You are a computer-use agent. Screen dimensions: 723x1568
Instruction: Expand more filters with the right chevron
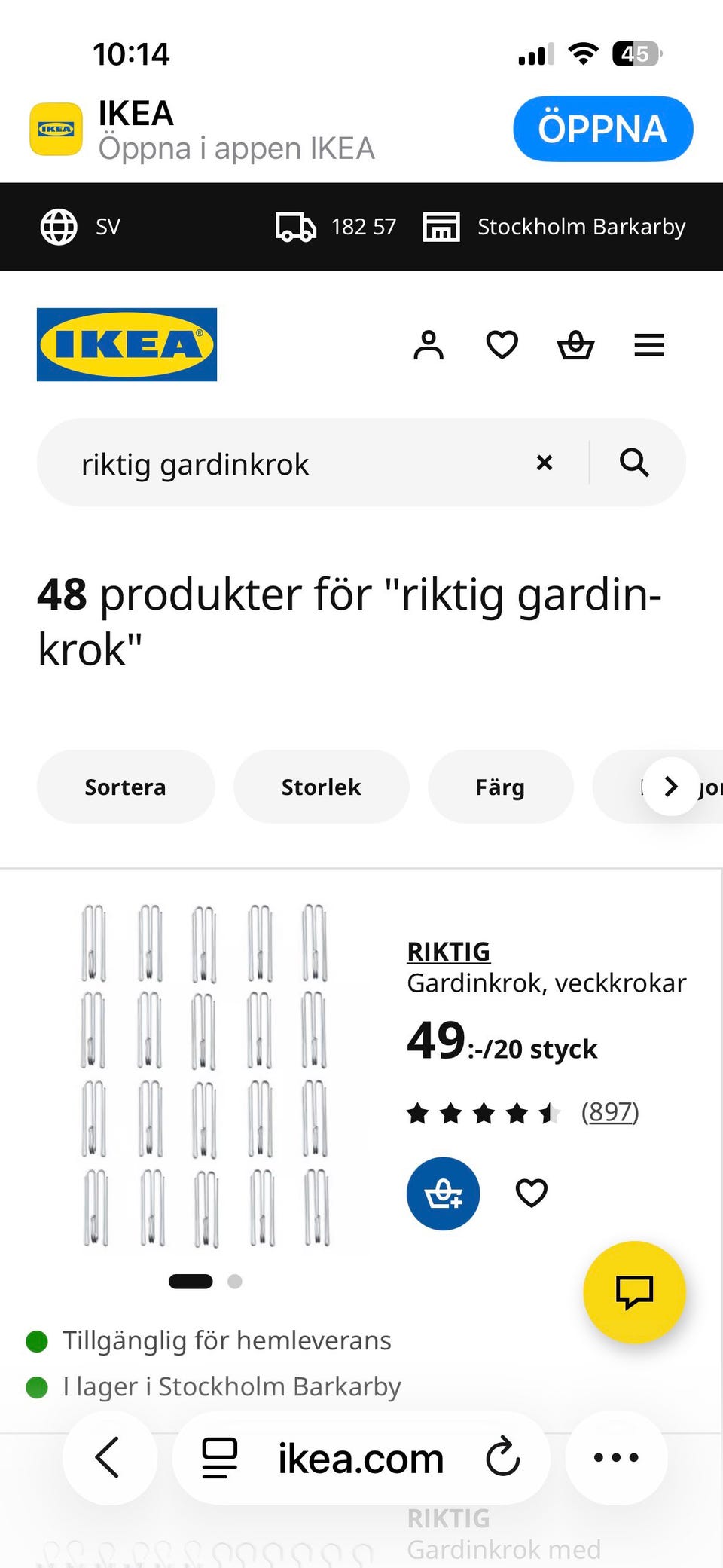(x=670, y=786)
